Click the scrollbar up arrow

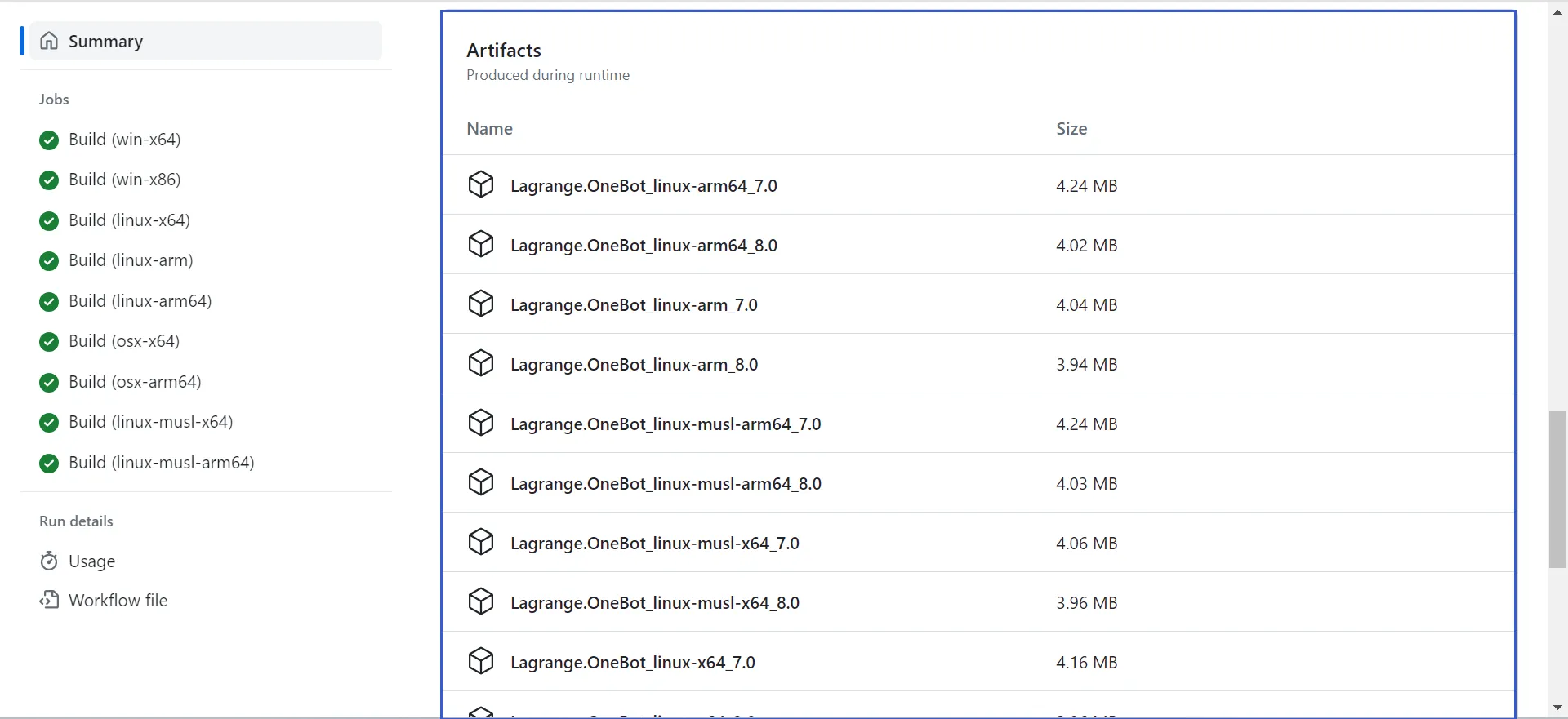[1557, 11]
